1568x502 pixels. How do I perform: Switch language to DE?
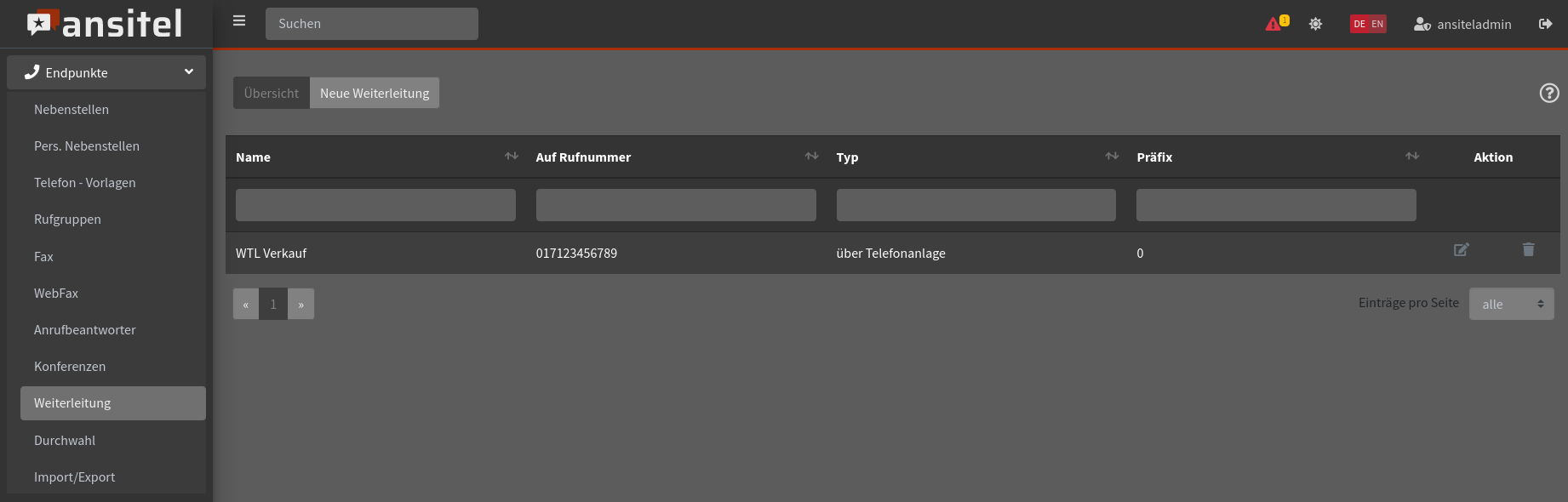point(1359,24)
